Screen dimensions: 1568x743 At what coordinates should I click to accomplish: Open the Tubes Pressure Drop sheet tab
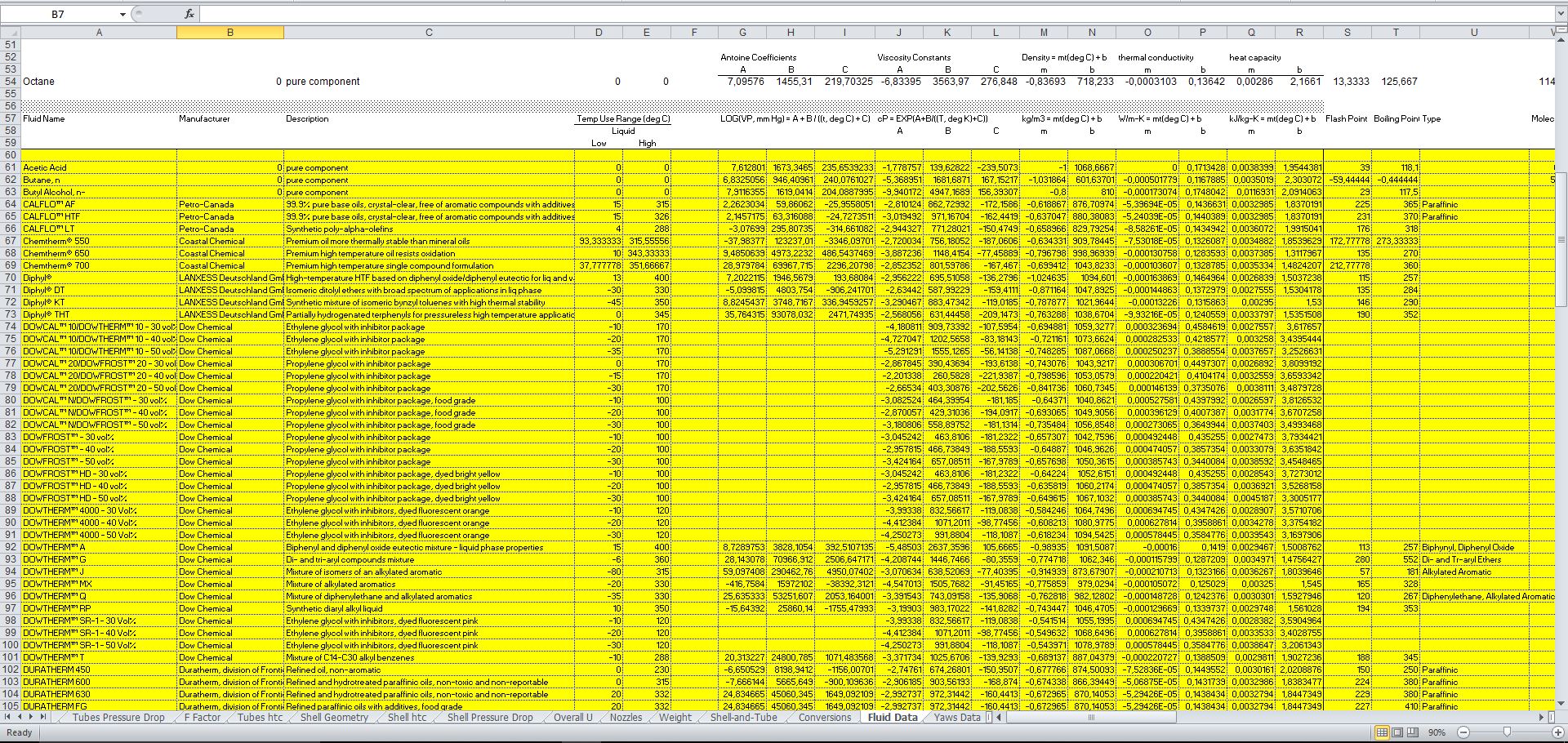click(x=118, y=717)
